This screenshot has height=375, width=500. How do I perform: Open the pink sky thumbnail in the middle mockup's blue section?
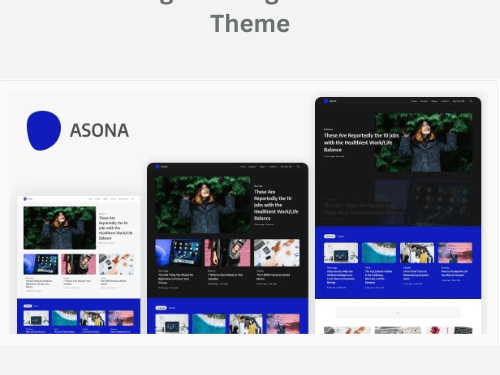coord(283,324)
